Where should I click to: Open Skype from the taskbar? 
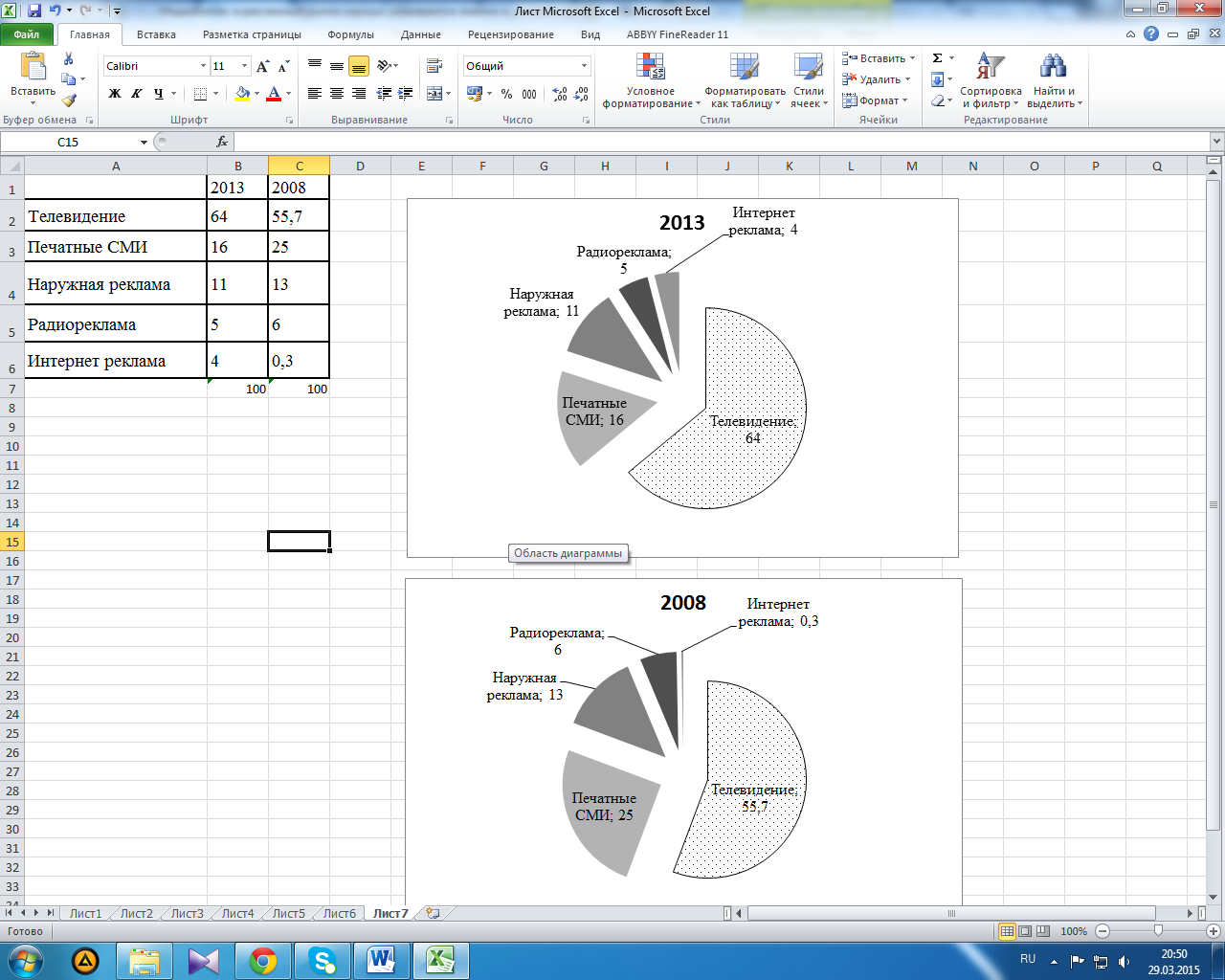point(323,960)
